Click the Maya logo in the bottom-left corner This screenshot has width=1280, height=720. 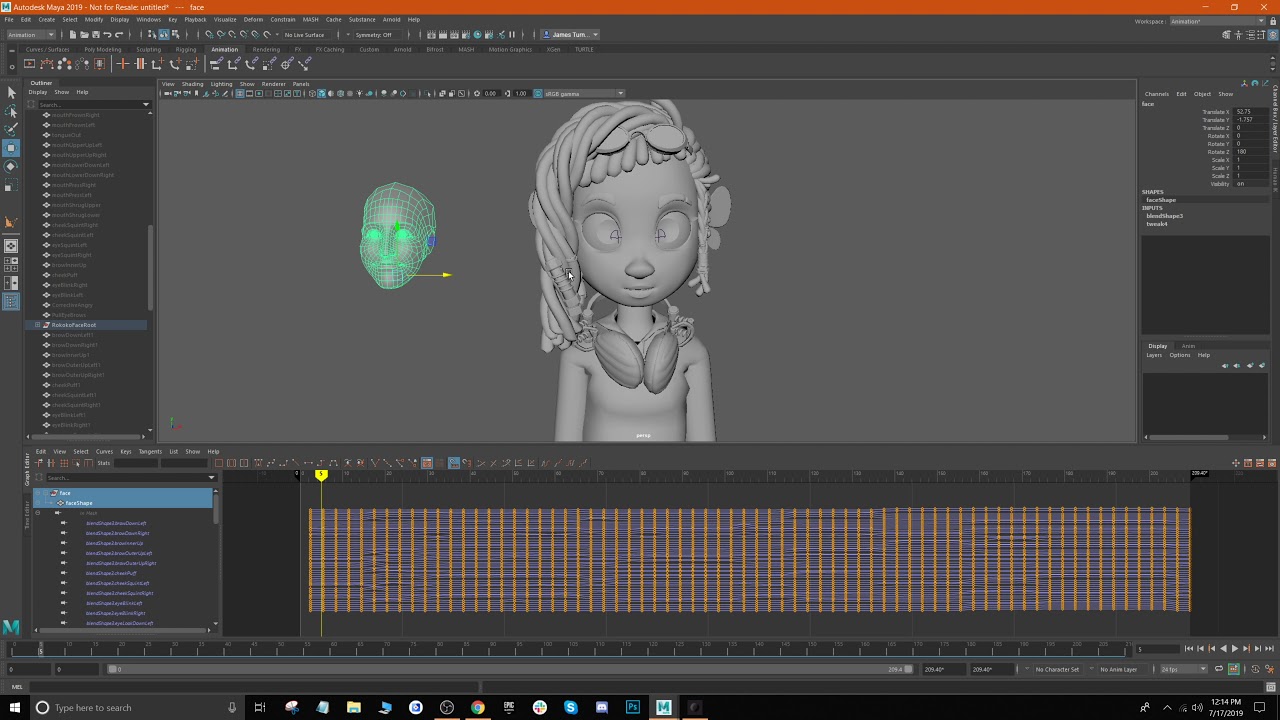[11, 627]
